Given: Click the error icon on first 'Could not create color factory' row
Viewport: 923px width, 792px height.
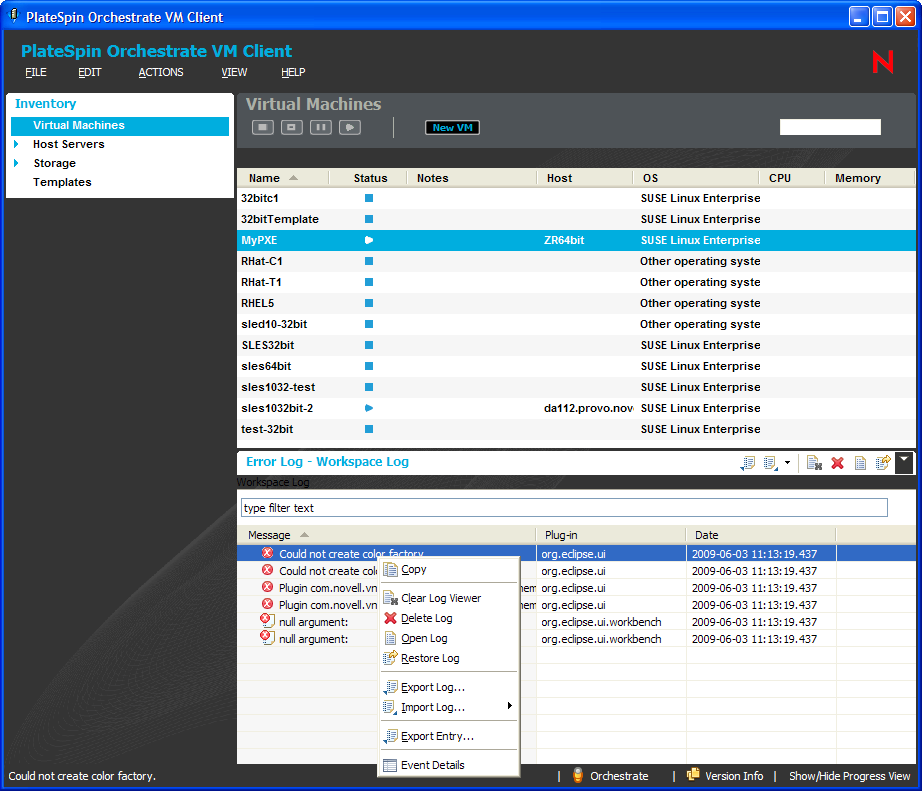Looking at the screenshot, I should 267,553.
